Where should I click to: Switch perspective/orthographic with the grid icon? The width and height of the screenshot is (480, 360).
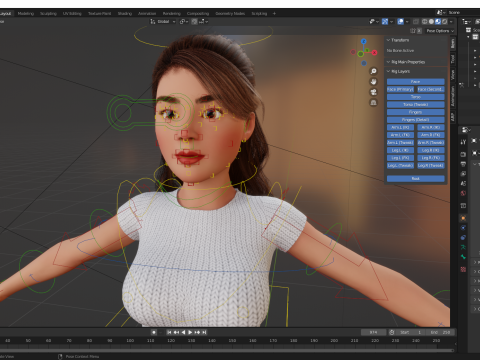click(x=374, y=102)
